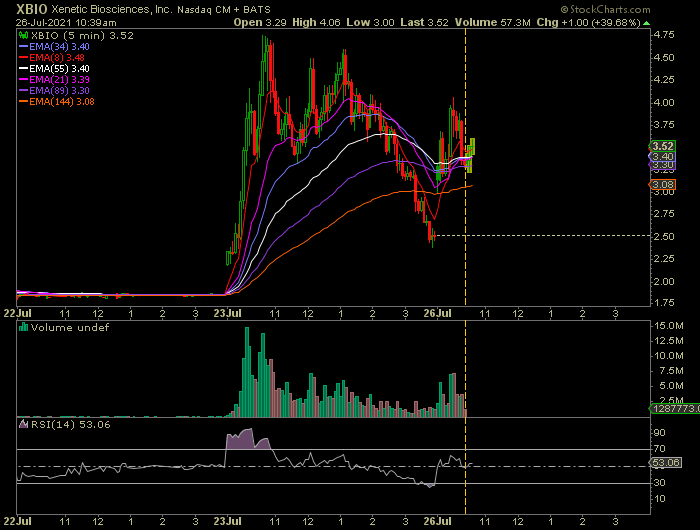The height and width of the screenshot is (530, 700).
Task: Click the Volume 57.3M value in the header
Action: click(x=492, y=22)
